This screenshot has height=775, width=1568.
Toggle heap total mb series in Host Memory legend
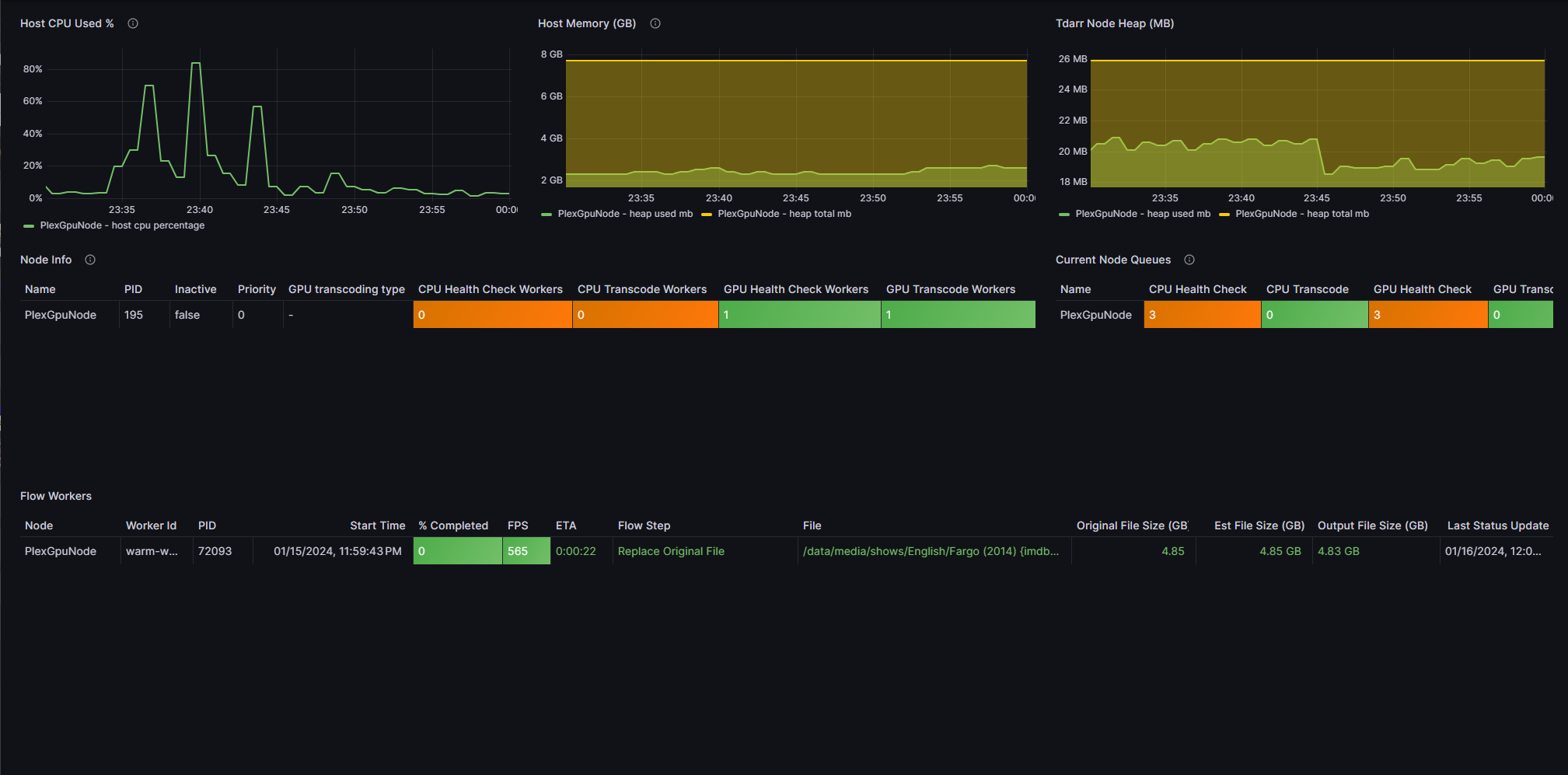784,214
